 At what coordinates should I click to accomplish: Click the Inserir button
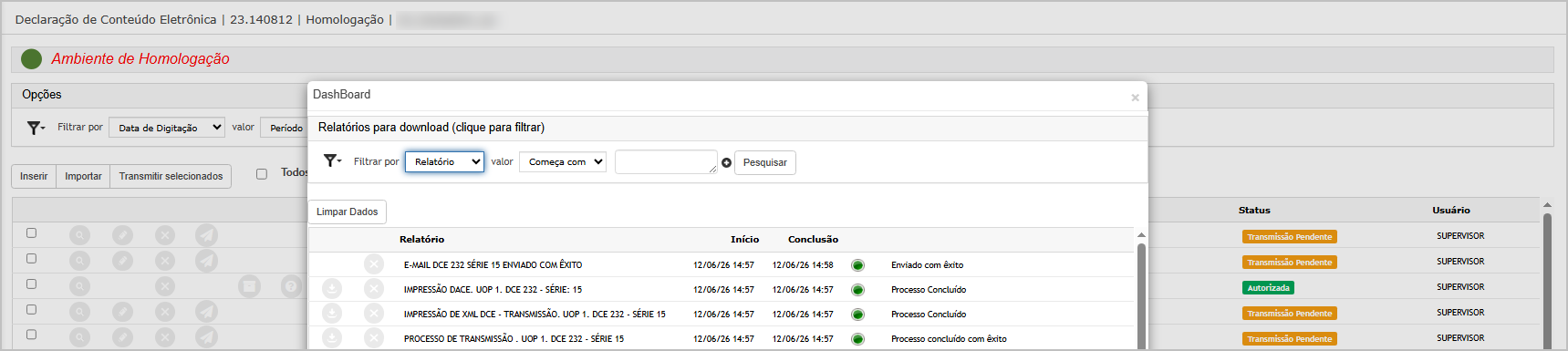tap(34, 176)
